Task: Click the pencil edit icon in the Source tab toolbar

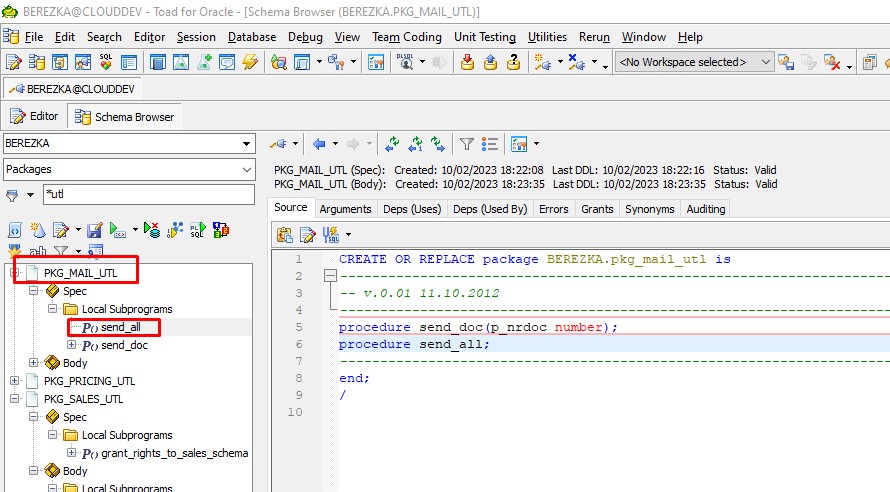Action: click(x=307, y=234)
